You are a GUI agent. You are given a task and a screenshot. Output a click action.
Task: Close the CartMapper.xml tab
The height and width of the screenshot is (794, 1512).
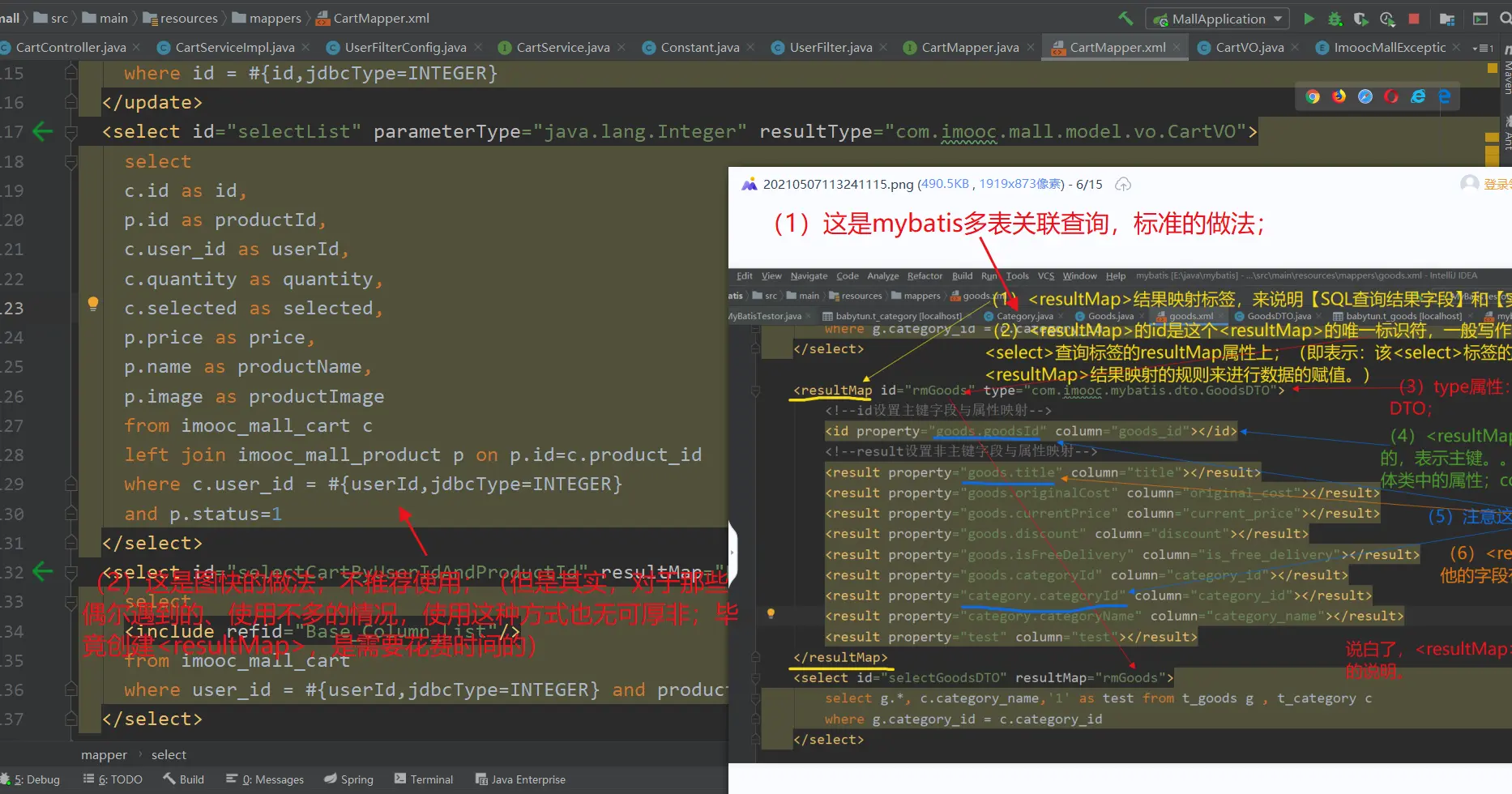click(x=1178, y=48)
